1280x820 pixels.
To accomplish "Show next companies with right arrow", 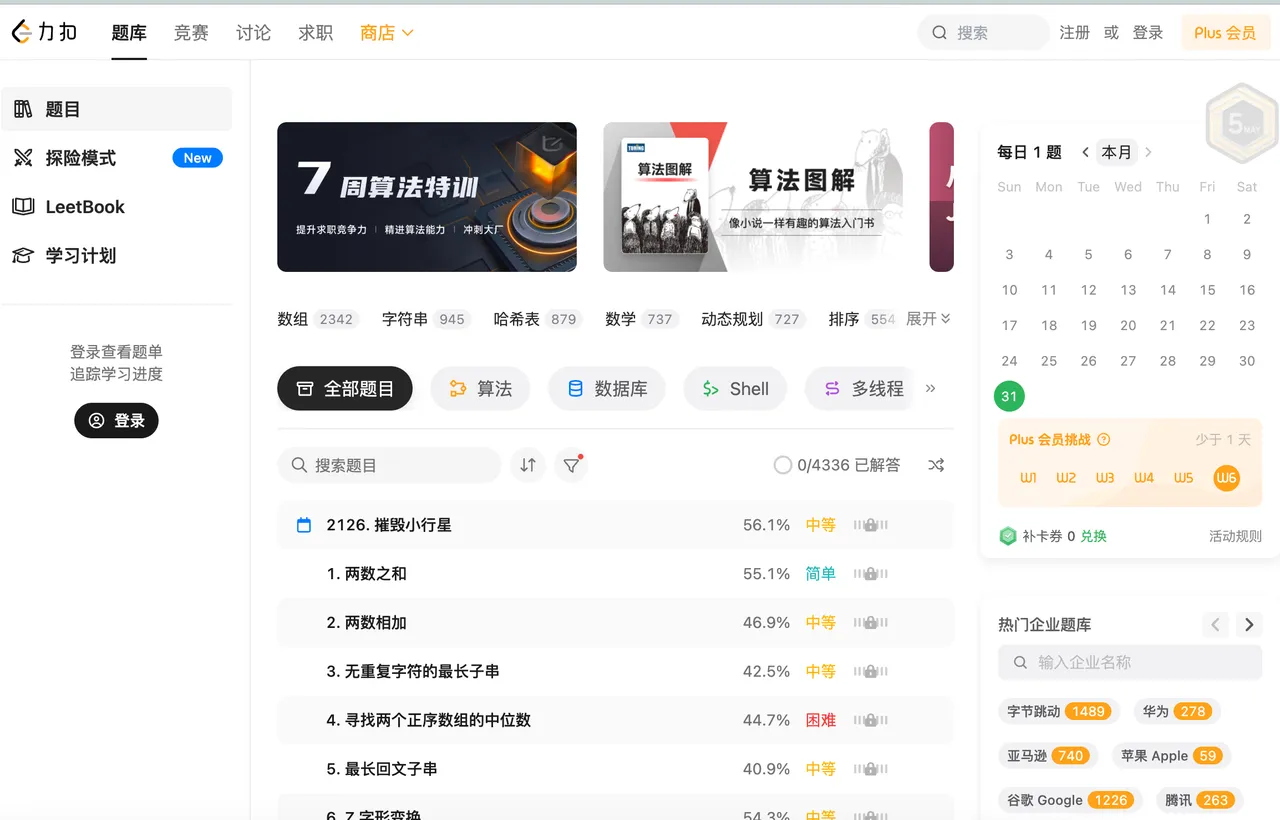I will point(1248,625).
